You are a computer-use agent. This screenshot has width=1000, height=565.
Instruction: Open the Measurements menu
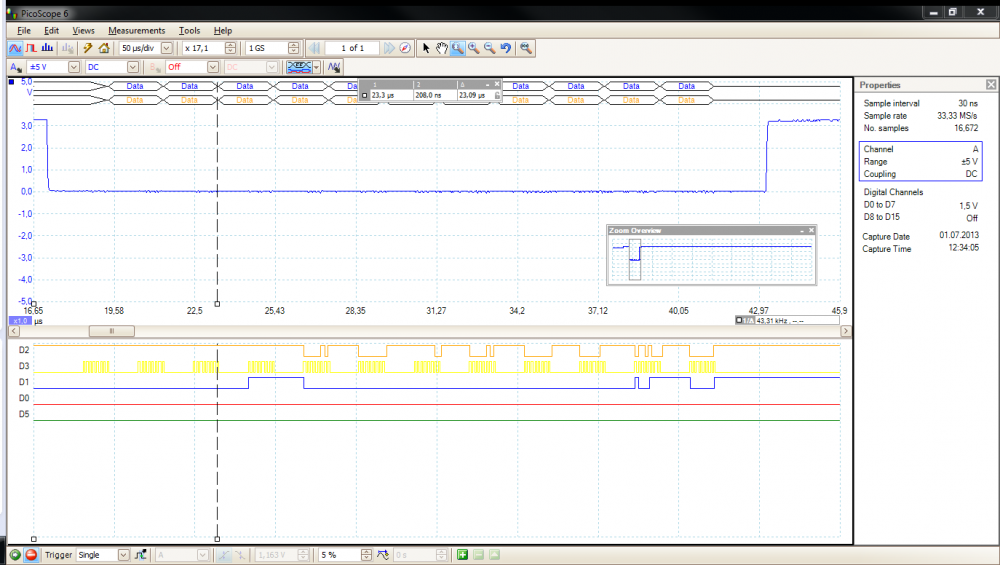point(136,31)
